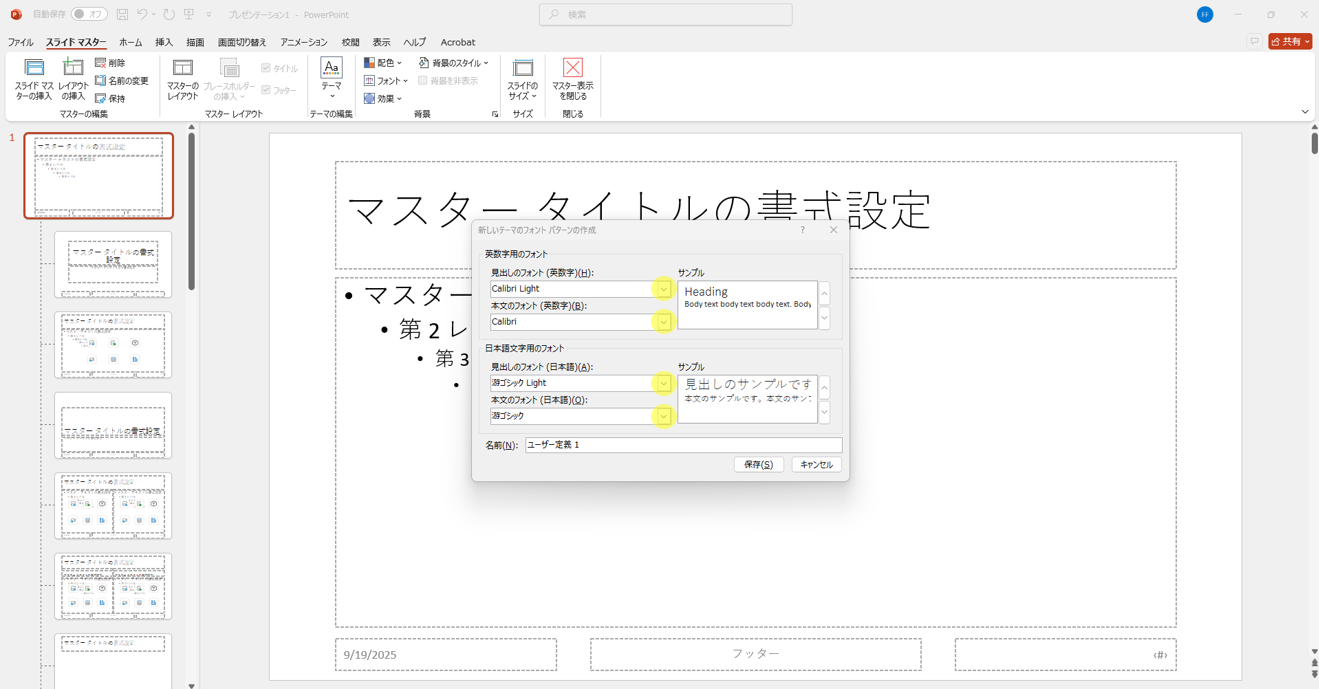Switch to the ホーム tab
1319x689 pixels.
click(x=130, y=43)
